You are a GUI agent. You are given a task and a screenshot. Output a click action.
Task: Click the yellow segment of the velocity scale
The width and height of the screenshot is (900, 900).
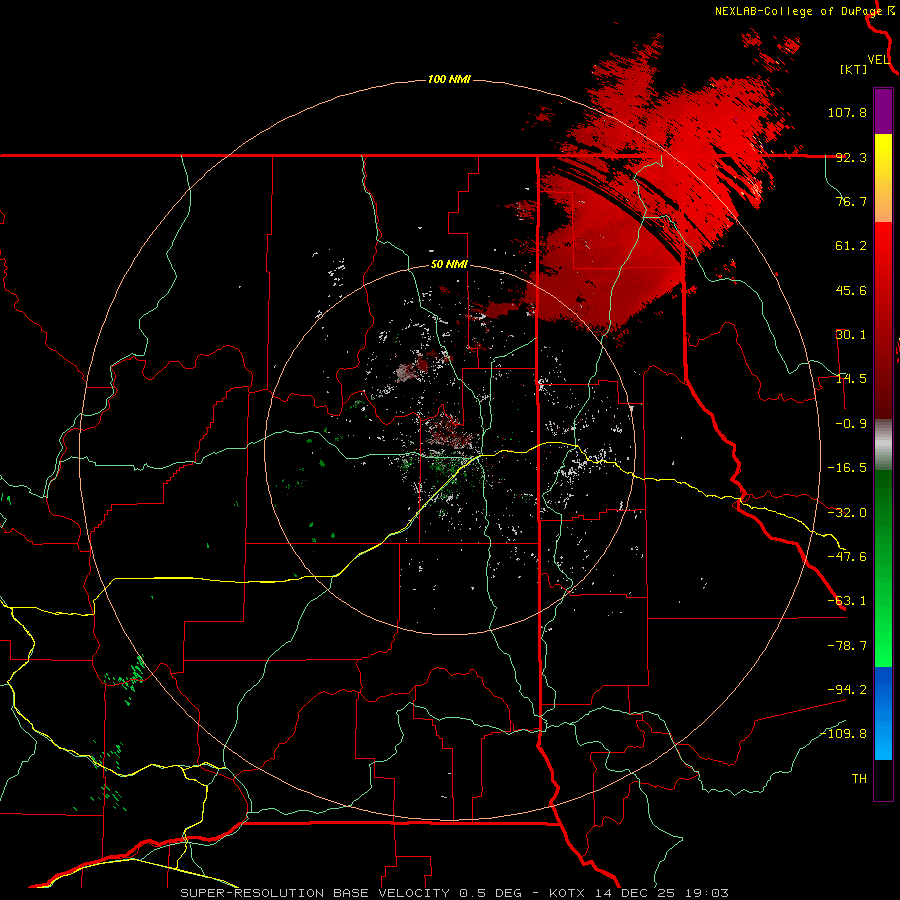click(x=883, y=178)
